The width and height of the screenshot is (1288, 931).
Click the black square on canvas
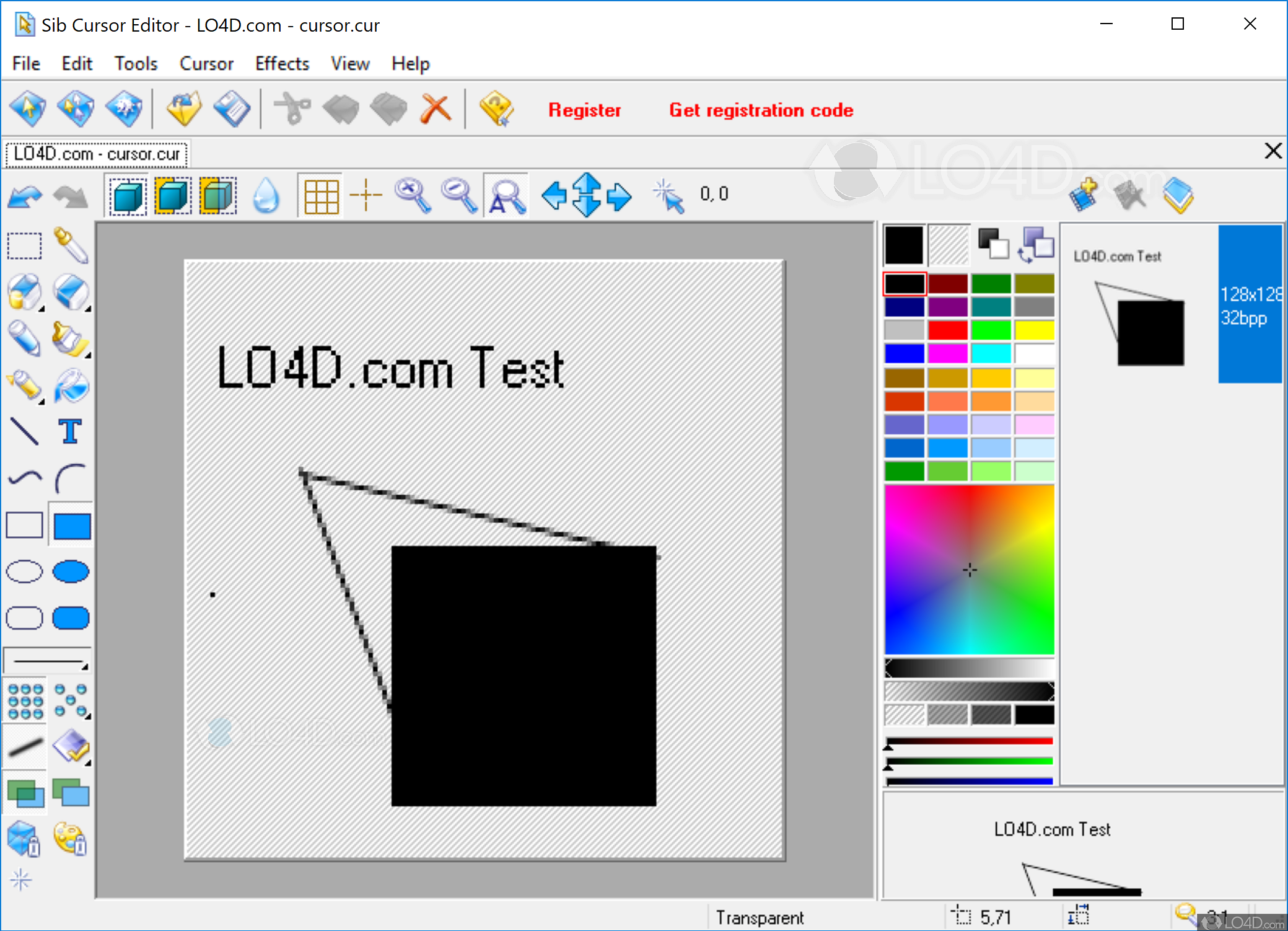click(x=524, y=676)
